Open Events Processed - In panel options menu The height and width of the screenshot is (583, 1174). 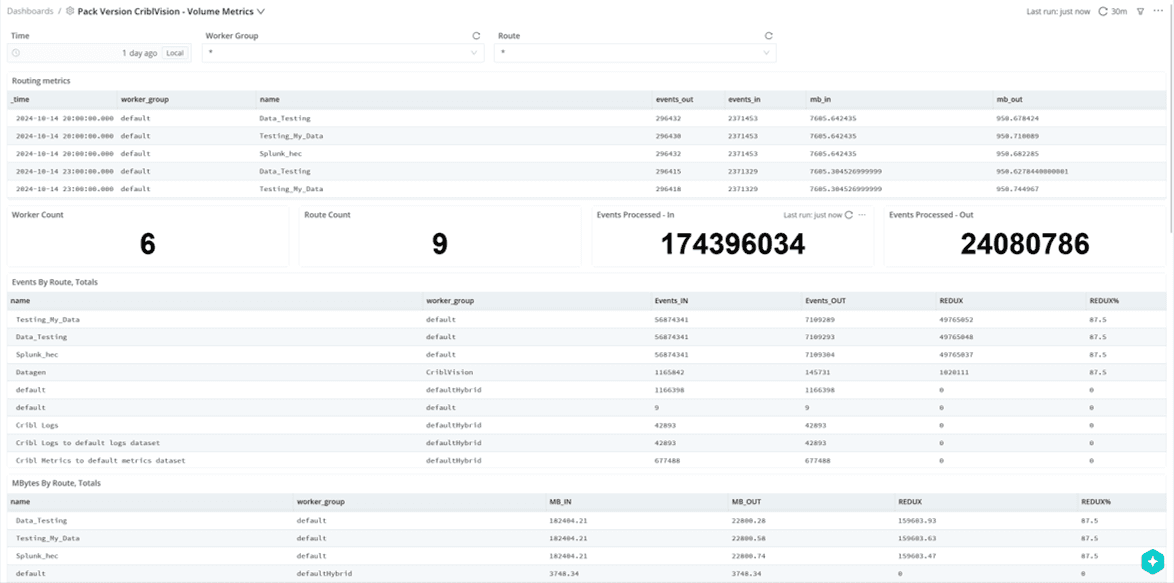pyautogui.click(x=862, y=215)
